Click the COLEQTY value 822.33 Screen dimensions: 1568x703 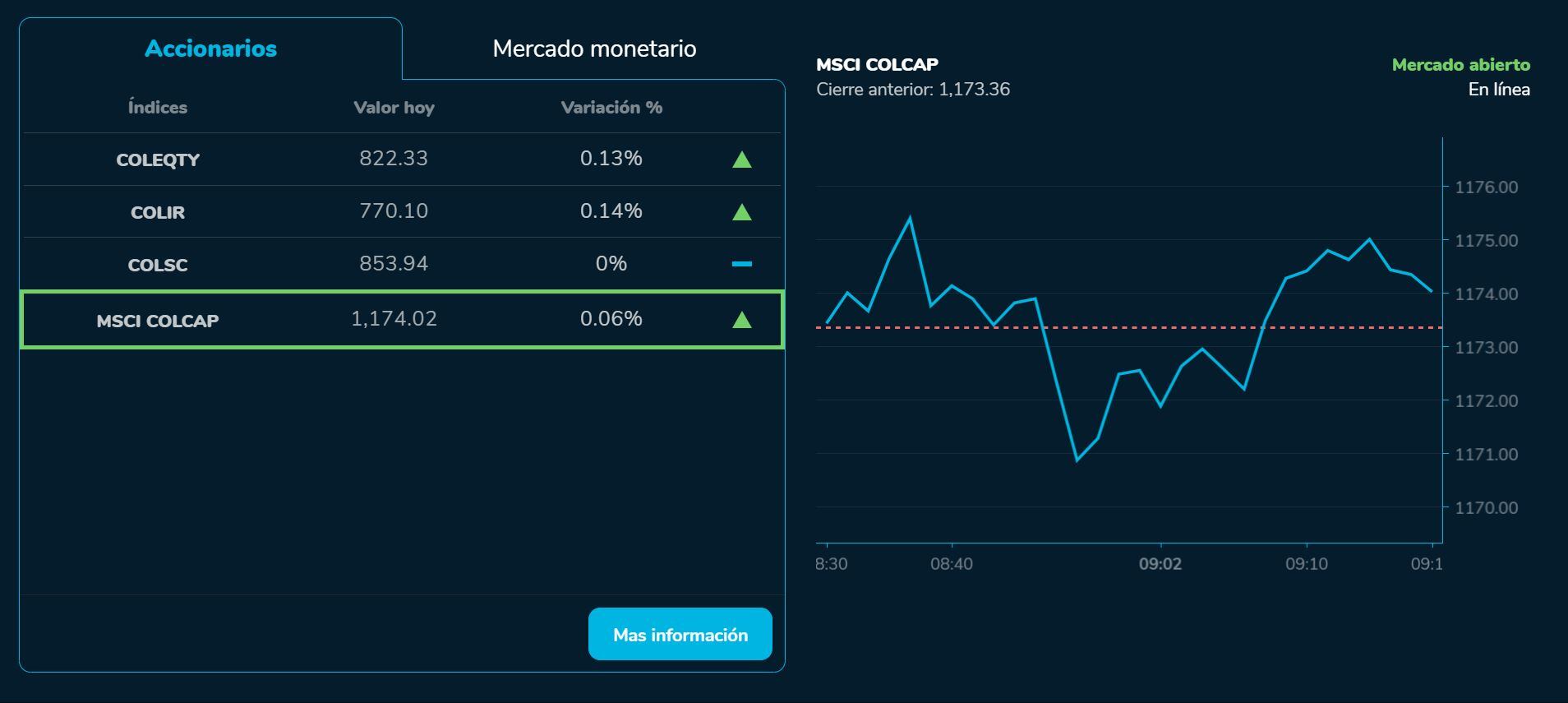point(394,159)
